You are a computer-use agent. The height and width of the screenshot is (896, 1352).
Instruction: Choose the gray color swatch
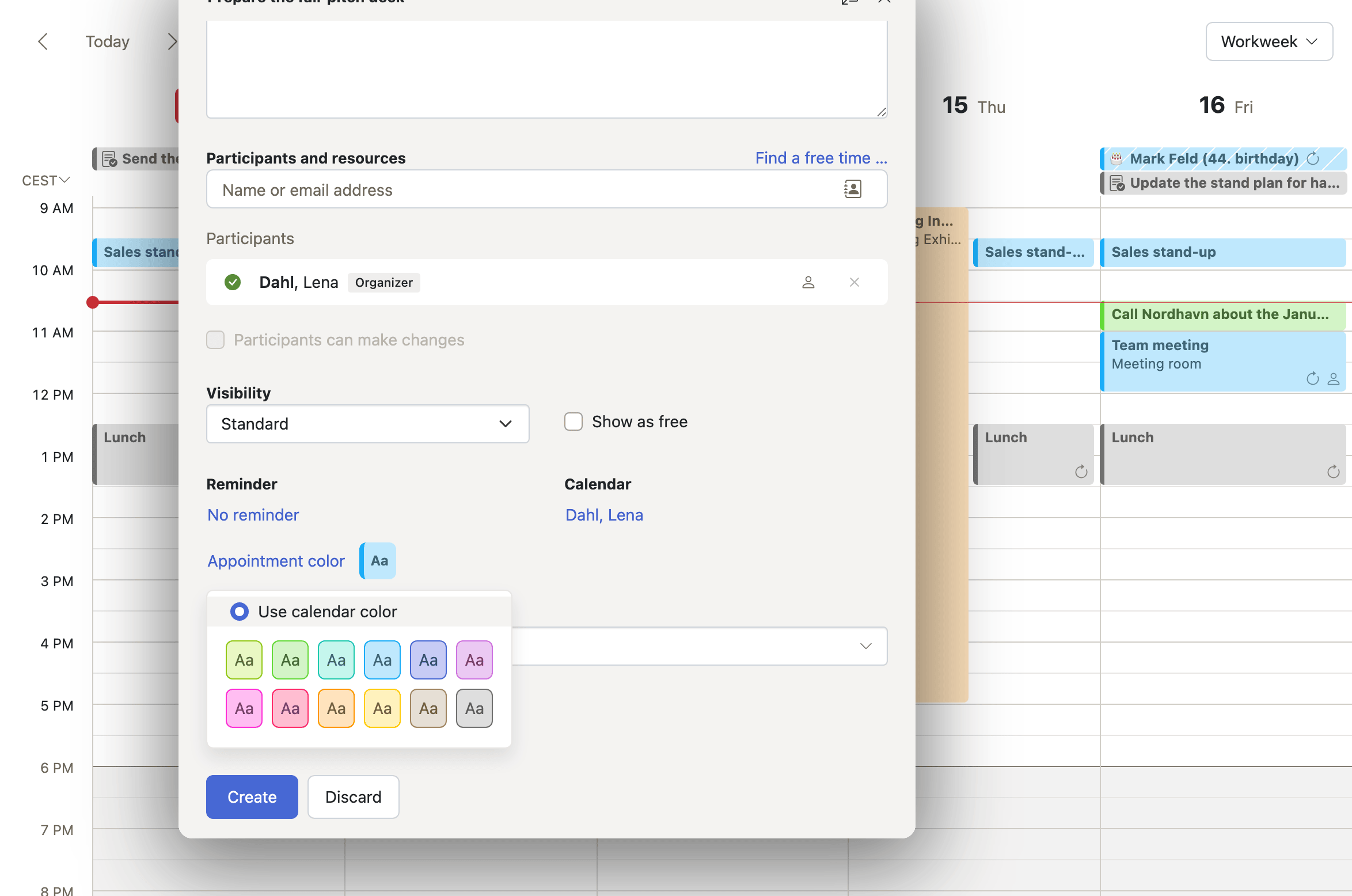coord(474,708)
